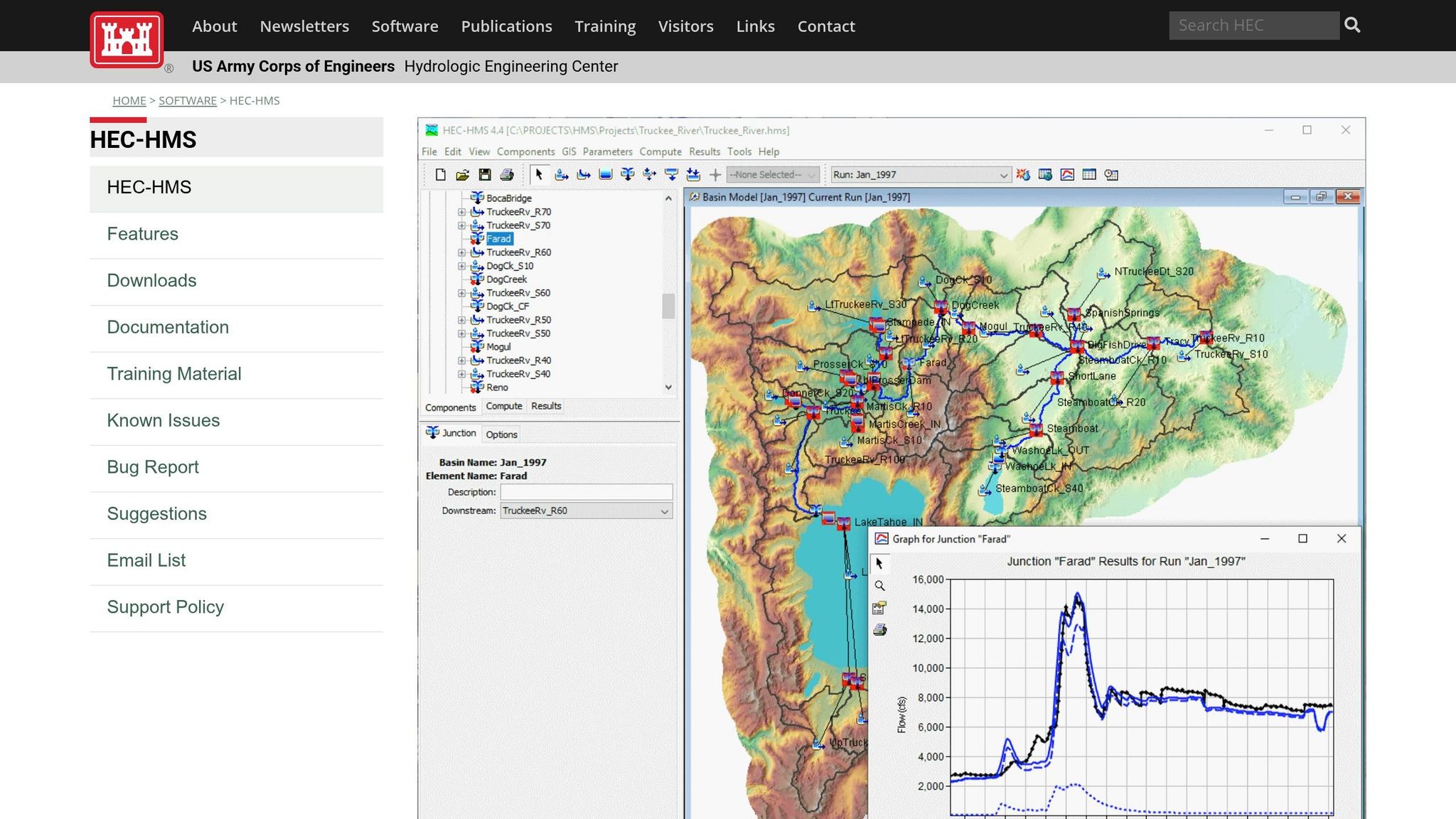
Task: Select the zoom magnifier in graph window
Action: [x=879, y=586]
